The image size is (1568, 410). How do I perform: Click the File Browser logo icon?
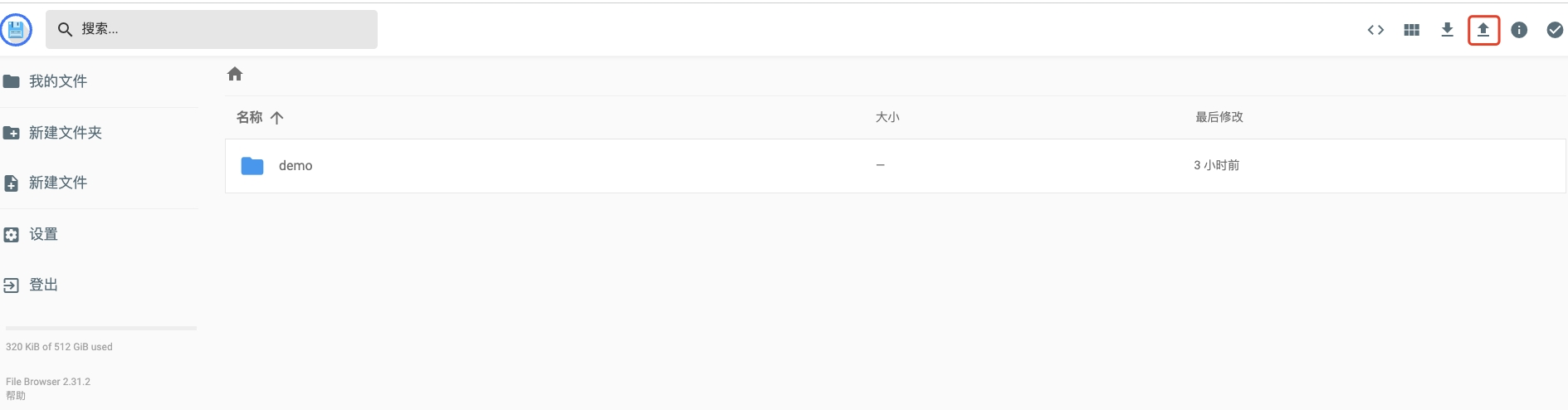[16, 31]
